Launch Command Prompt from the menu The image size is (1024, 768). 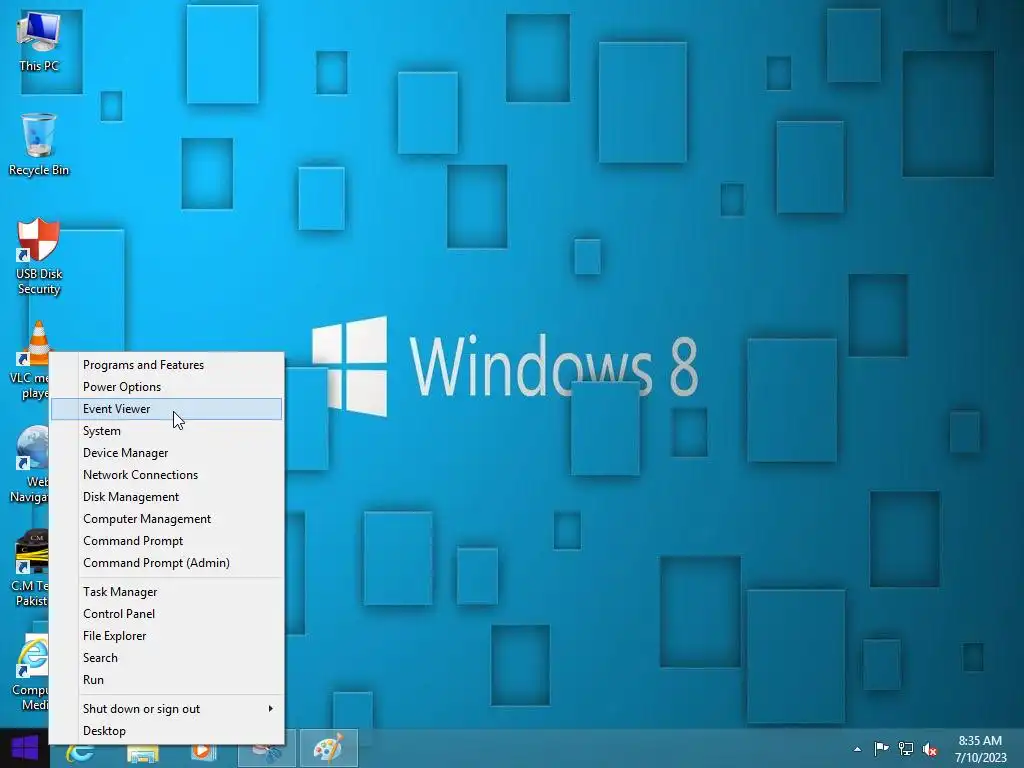click(x=167, y=541)
